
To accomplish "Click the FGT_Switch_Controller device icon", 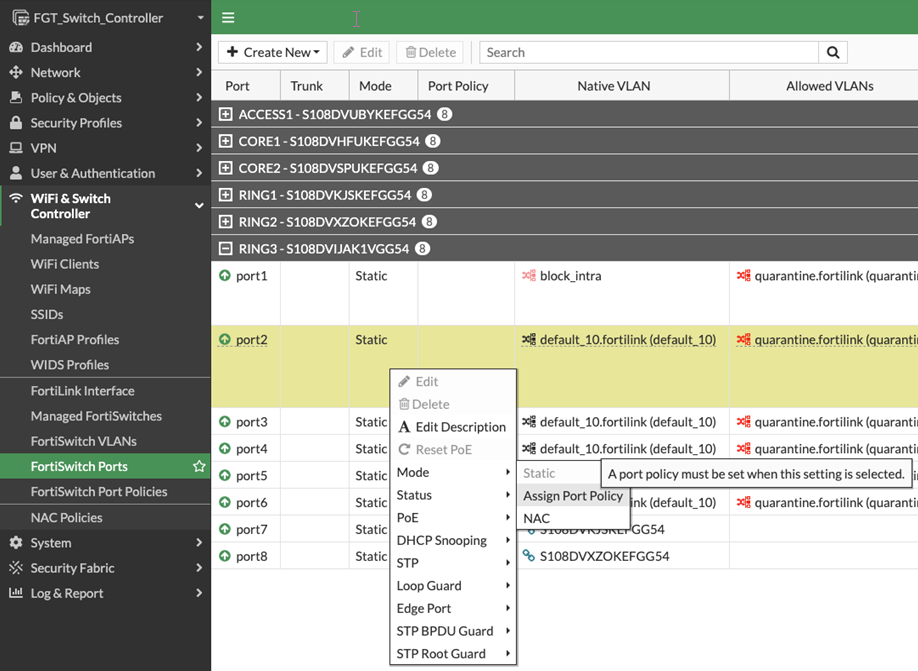I will pos(20,18).
